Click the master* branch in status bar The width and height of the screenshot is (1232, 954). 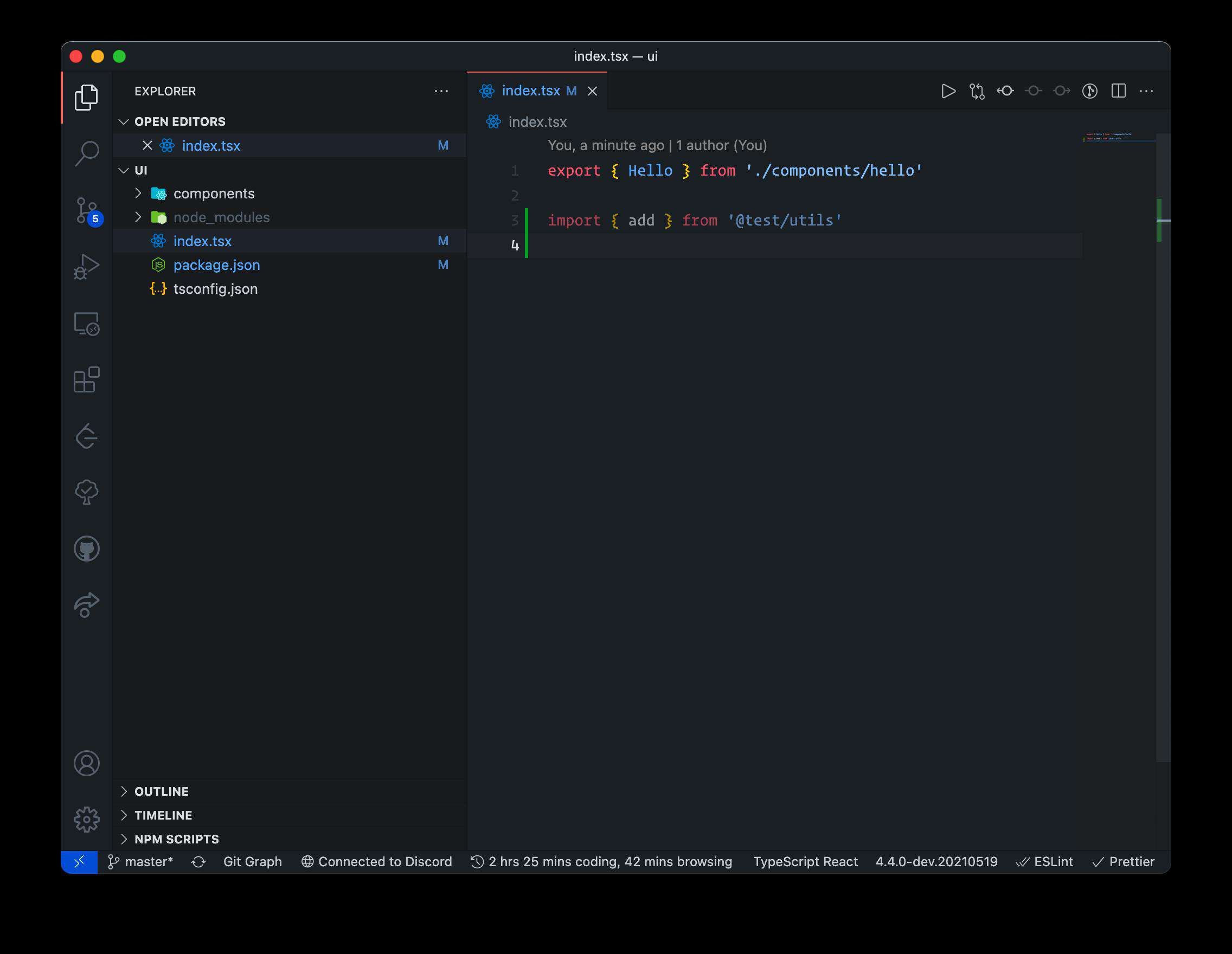point(140,861)
